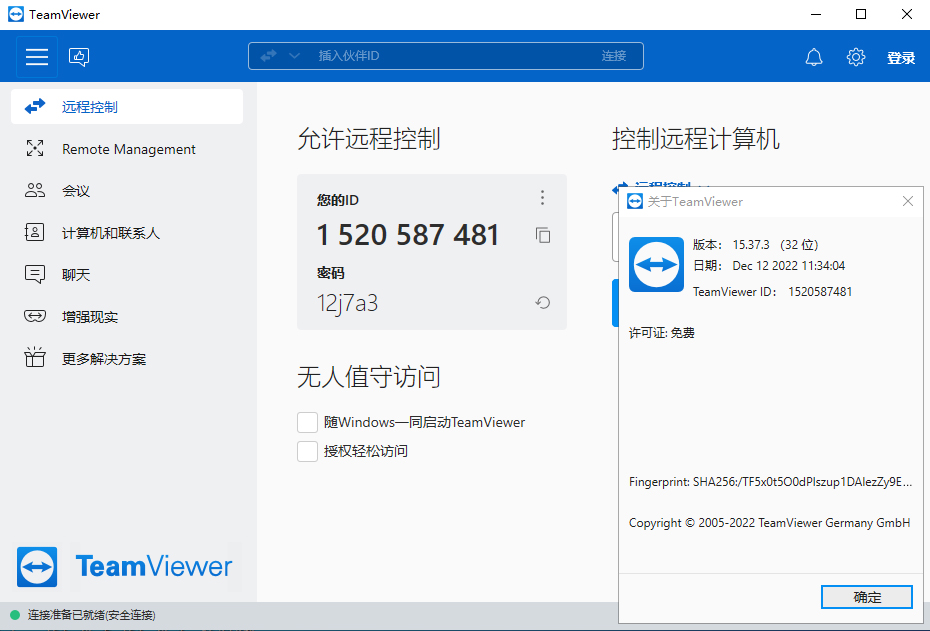Go to 会议 section
The height and width of the screenshot is (631, 930).
point(76,191)
